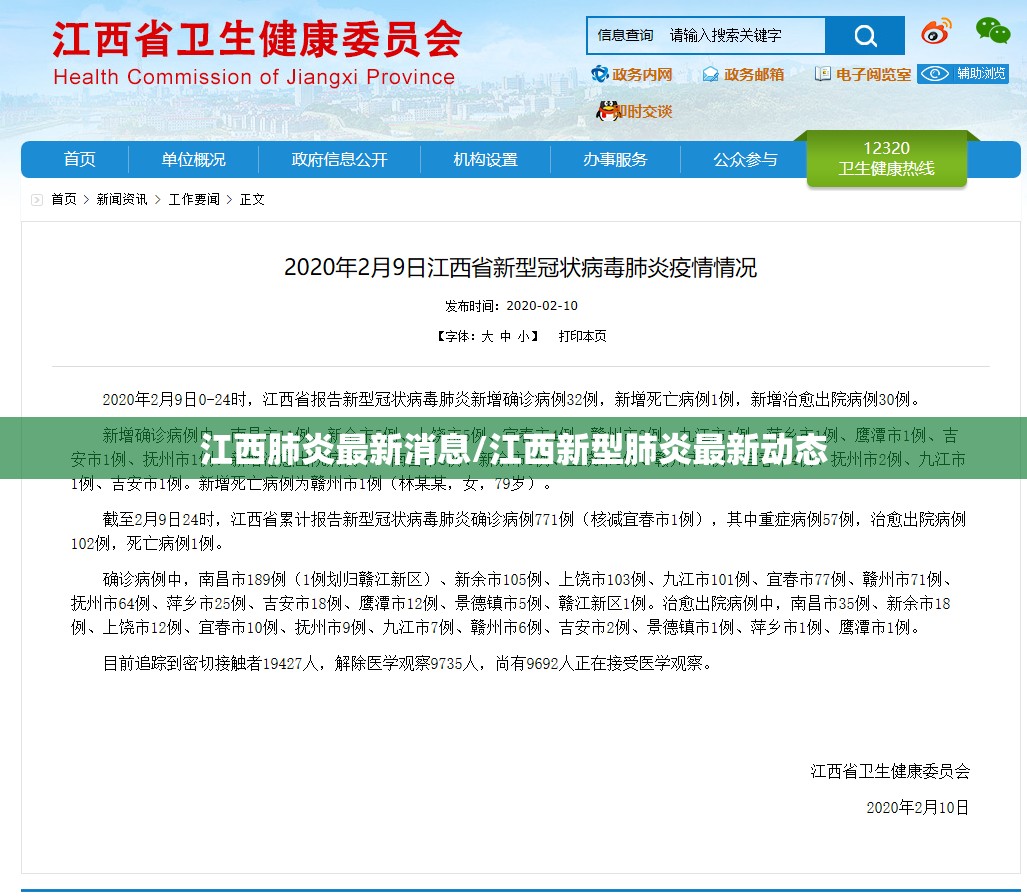Click the breadcrumb home icon

click(37, 200)
